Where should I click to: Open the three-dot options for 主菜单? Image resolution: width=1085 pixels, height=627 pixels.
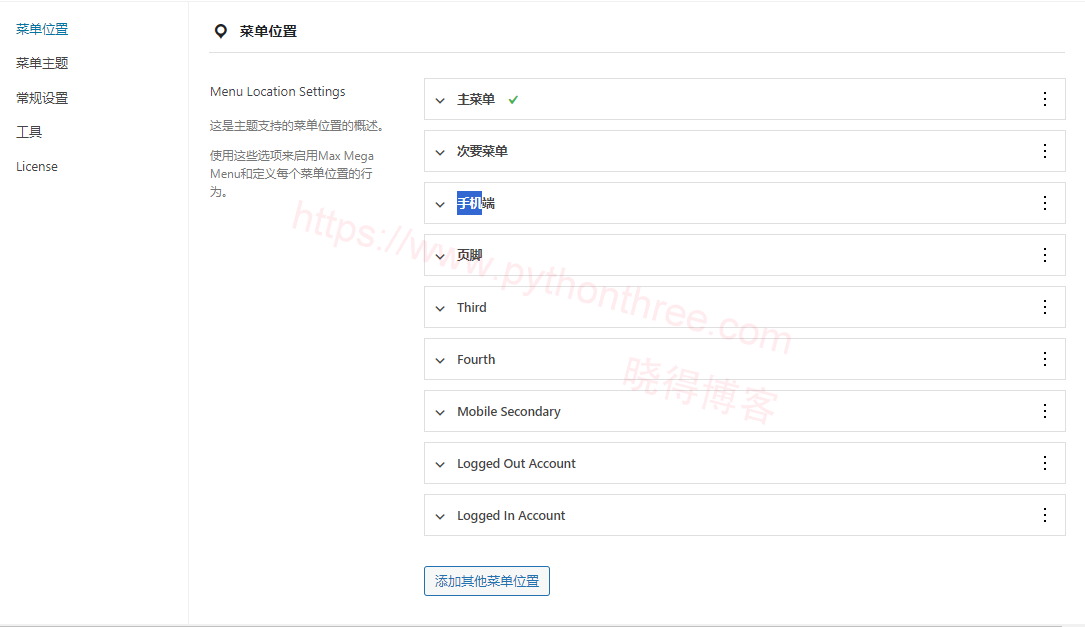click(x=1045, y=99)
